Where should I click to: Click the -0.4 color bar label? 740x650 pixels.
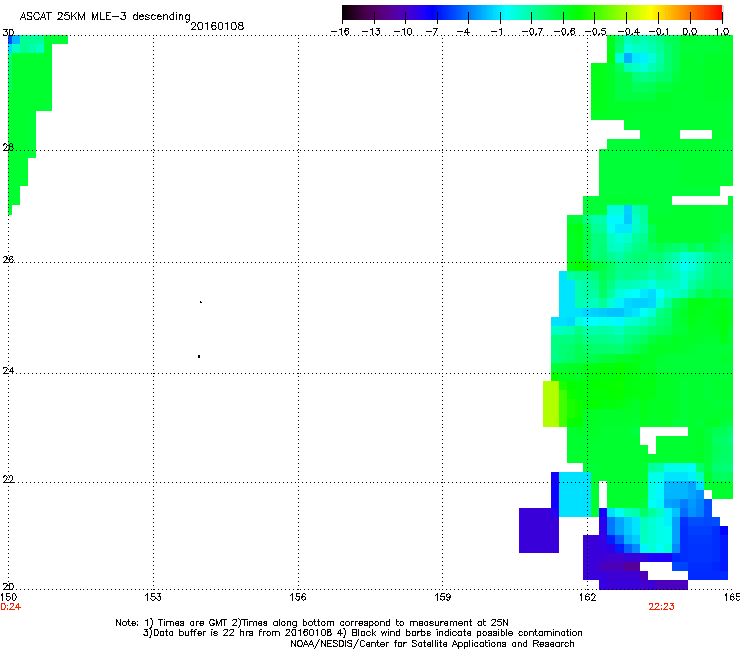click(628, 32)
